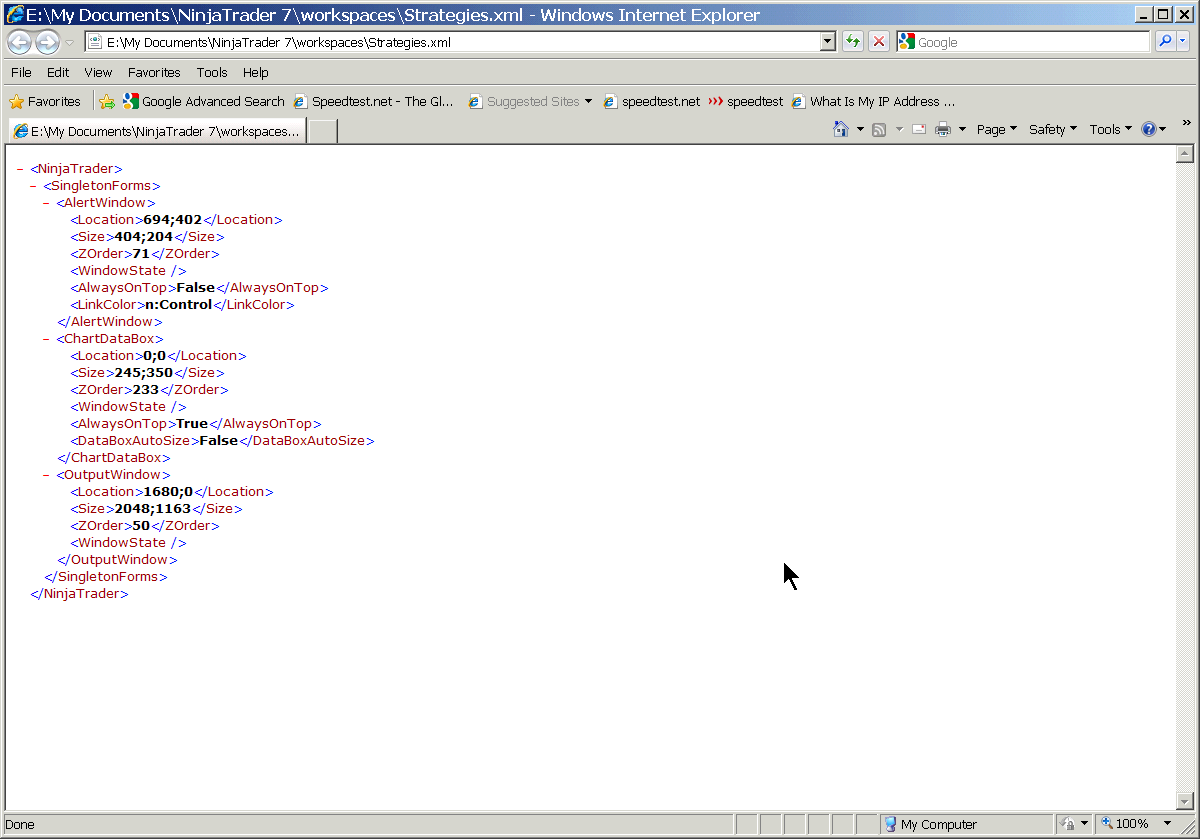Open the red-arrow speedtest favorite
The image size is (1200, 839).
(746, 101)
